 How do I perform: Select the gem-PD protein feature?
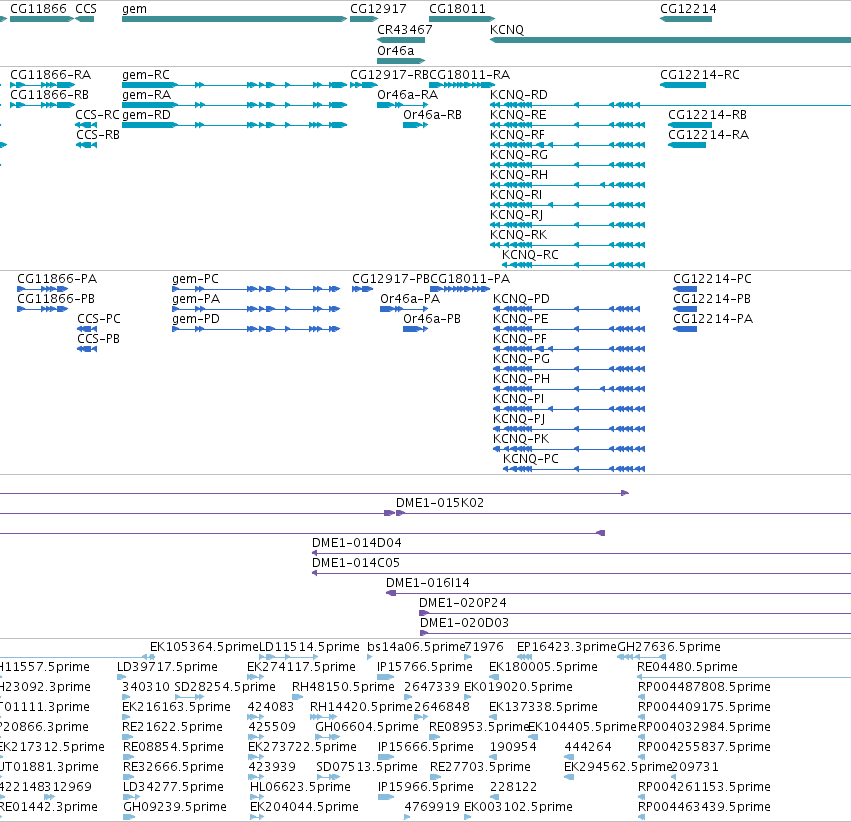tap(256, 329)
